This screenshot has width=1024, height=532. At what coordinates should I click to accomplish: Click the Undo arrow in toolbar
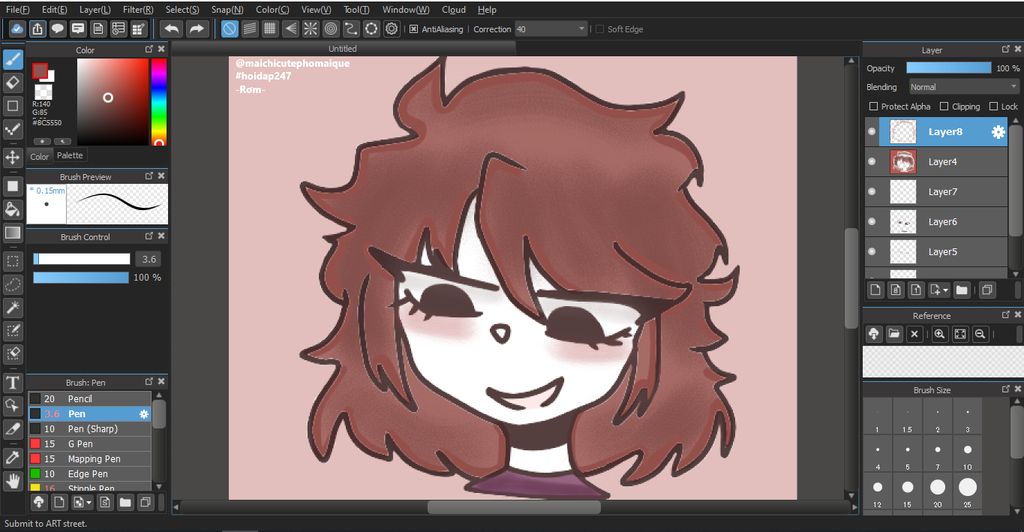pos(172,29)
